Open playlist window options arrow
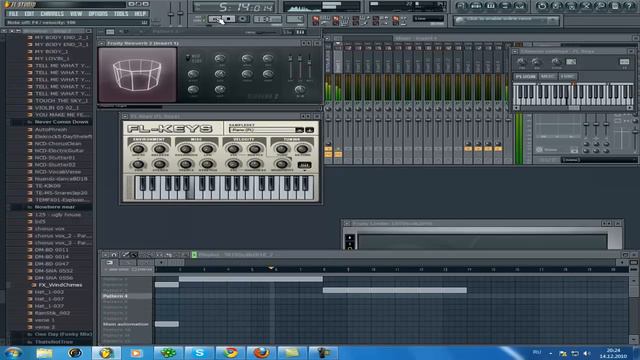This screenshot has height=360, width=640. 105,255
